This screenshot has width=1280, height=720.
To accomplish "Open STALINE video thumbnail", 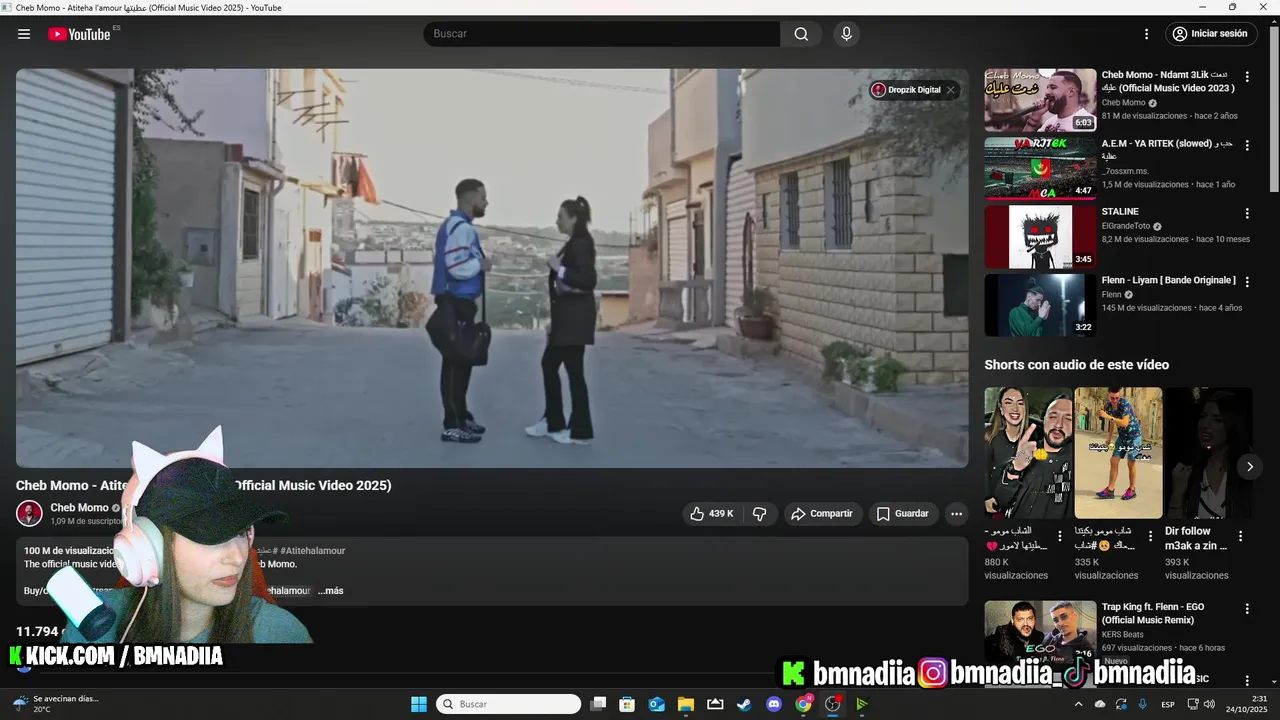I will pyautogui.click(x=1040, y=237).
